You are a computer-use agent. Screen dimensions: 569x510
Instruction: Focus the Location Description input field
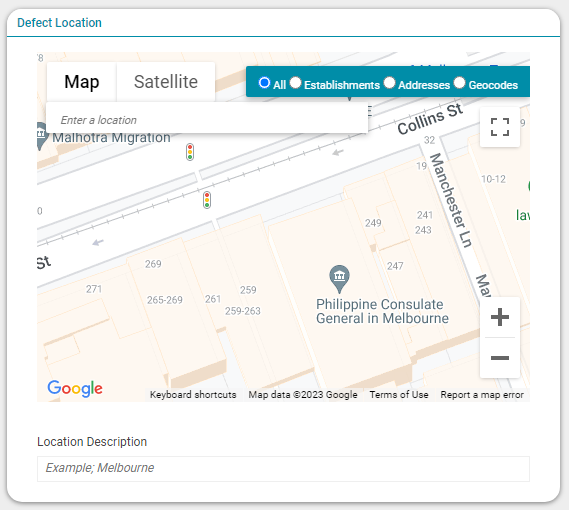pos(283,469)
